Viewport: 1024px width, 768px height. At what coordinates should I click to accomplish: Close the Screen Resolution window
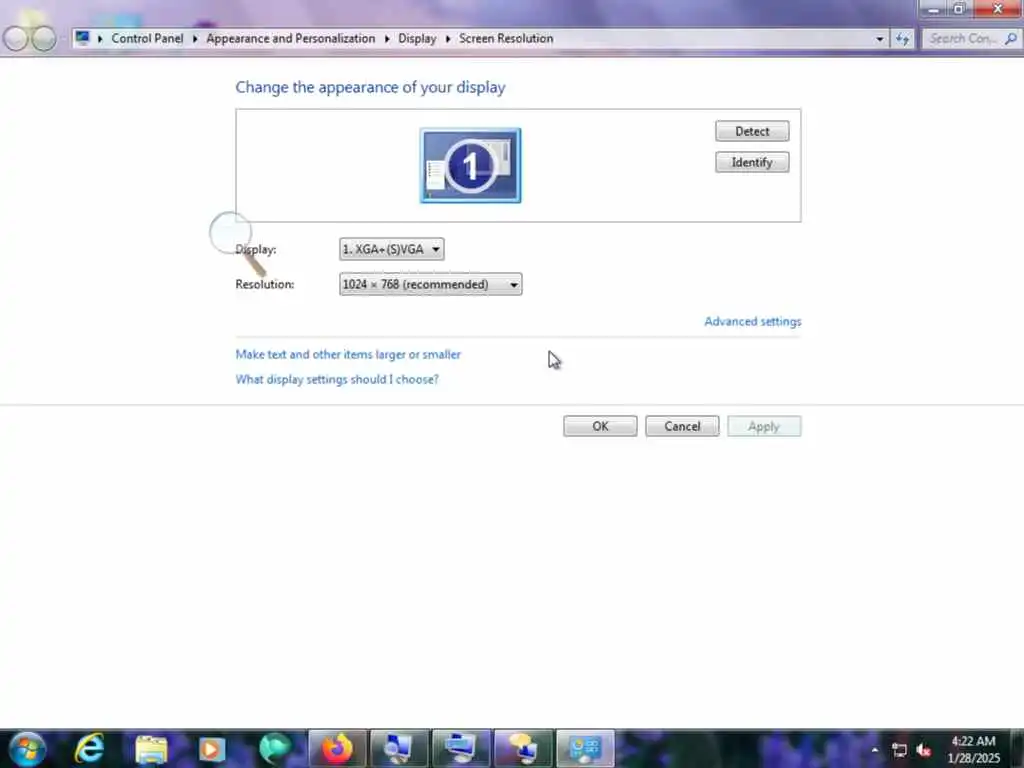(997, 8)
